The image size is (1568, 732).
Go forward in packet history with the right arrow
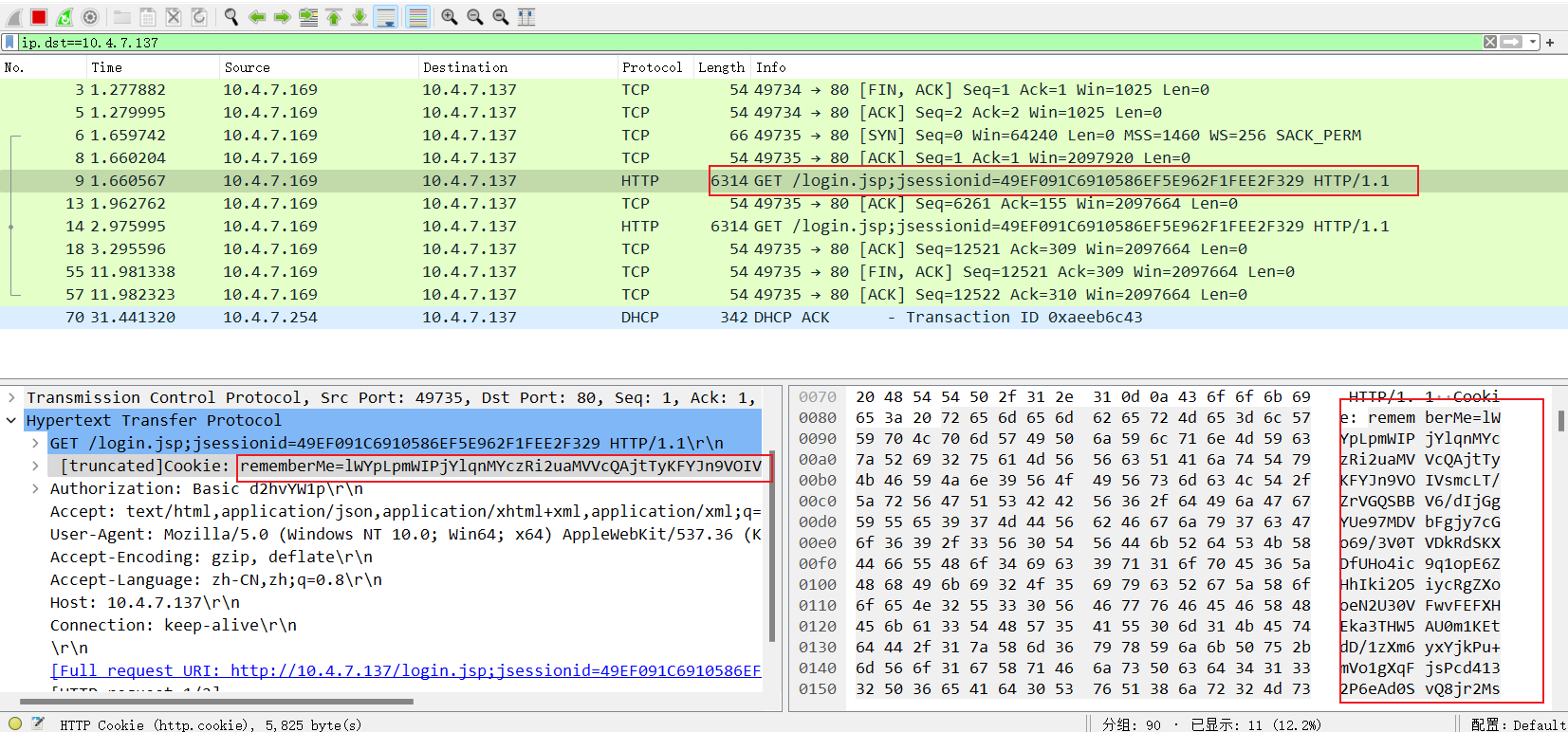283,17
